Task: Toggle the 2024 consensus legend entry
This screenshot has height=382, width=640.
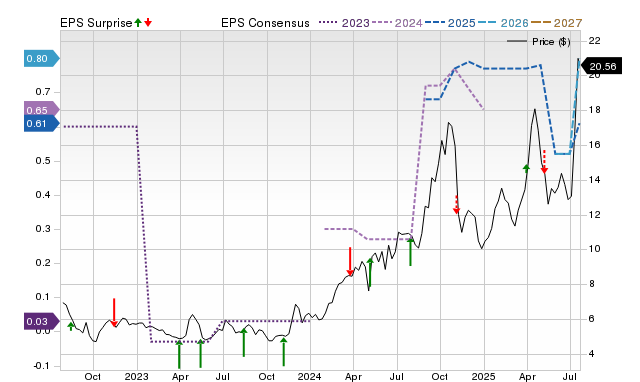Action: (397, 23)
